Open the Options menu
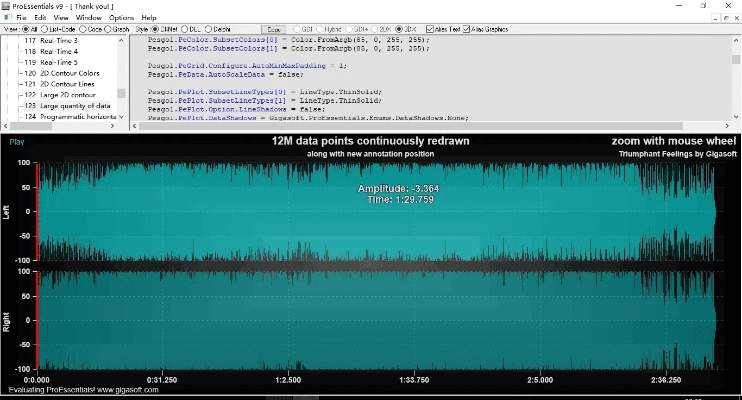The height and width of the screenshot is (400, 742). click(121, 18)
